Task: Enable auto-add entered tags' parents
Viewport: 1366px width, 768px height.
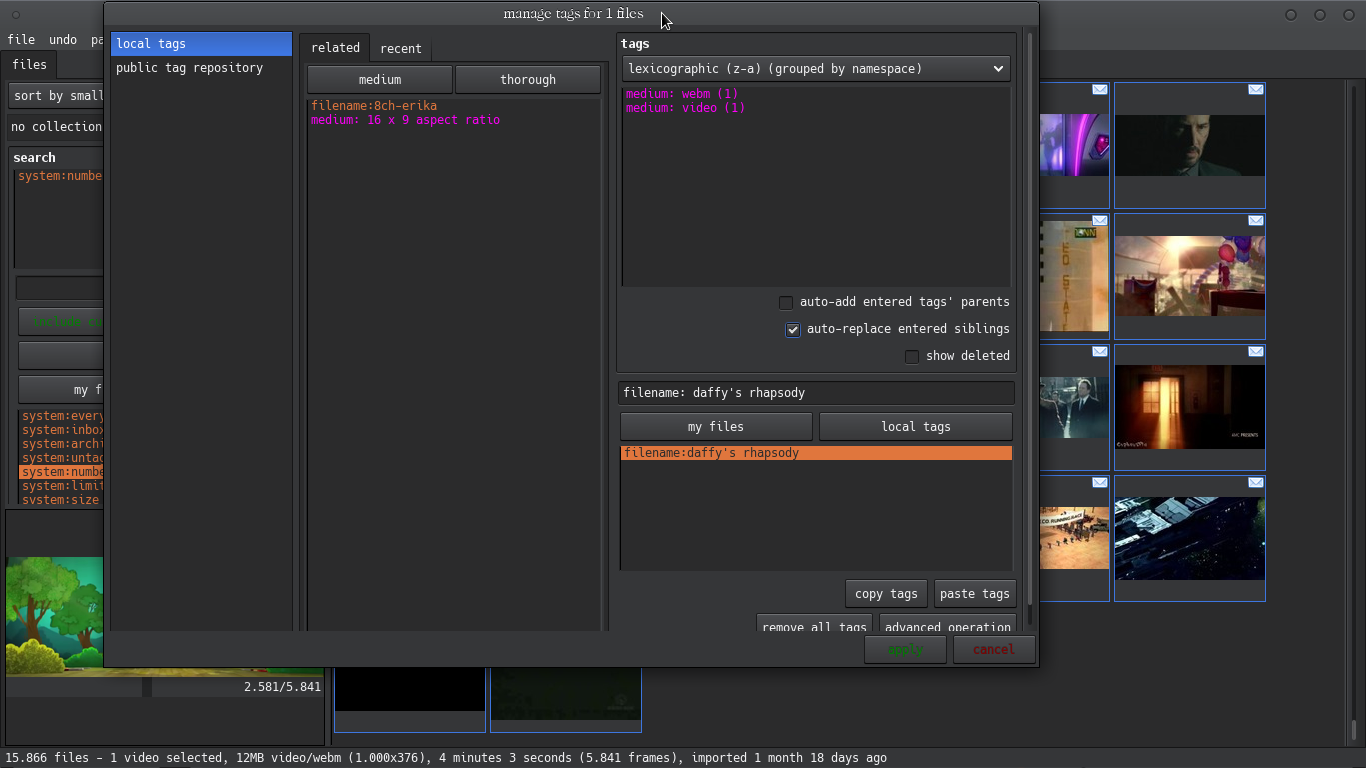Action: [786, 302]
